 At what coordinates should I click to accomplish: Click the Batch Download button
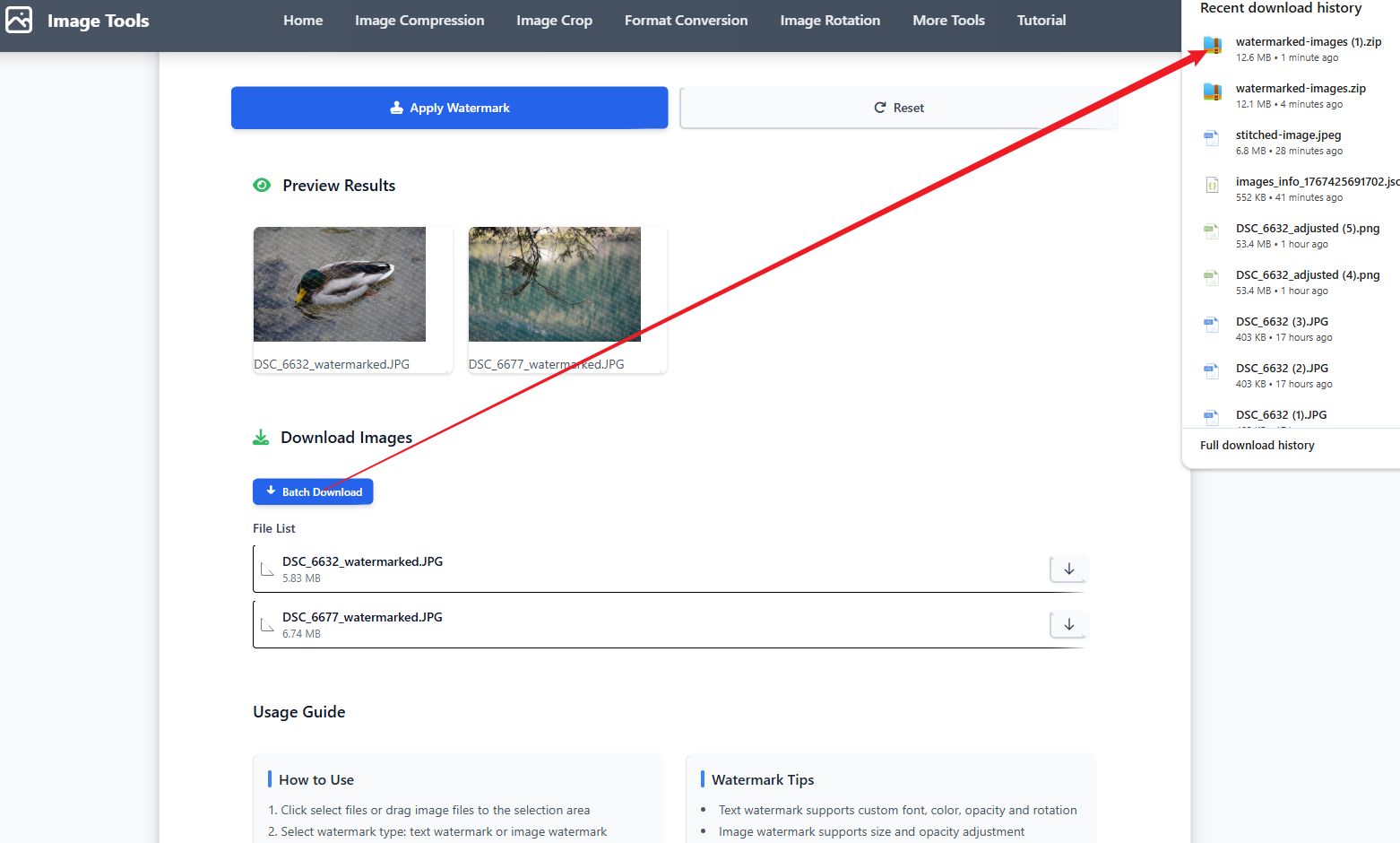point(313,491)
